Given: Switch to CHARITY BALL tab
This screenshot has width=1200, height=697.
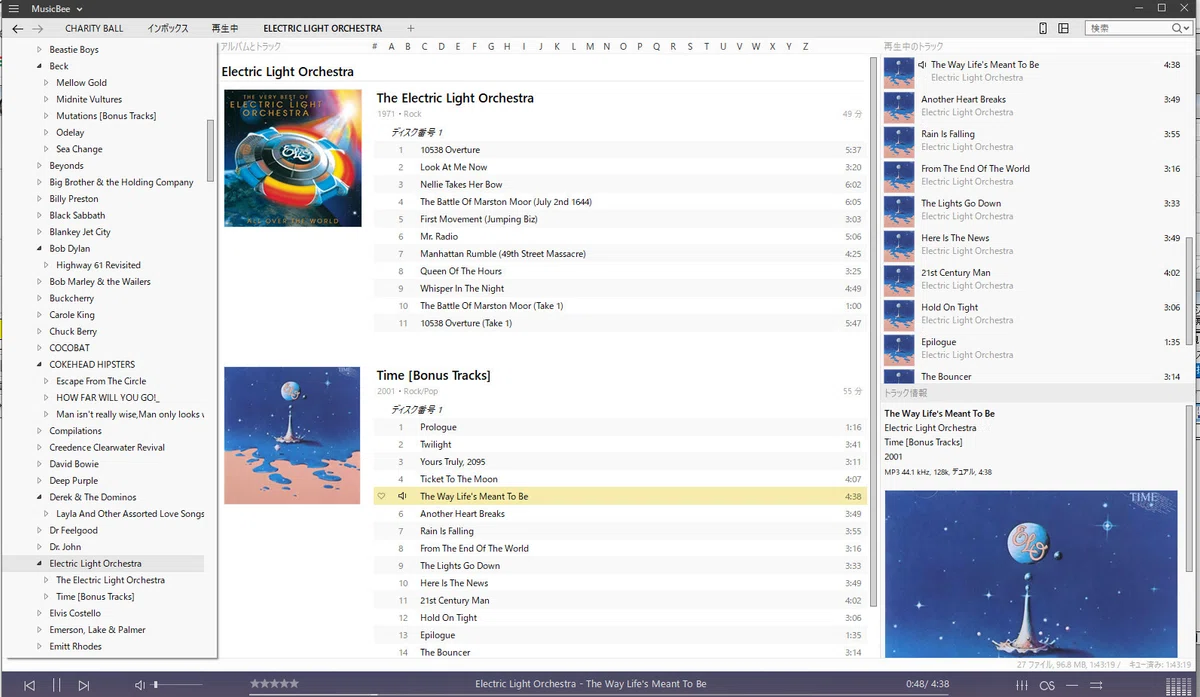Looking at the screenshot, I should pyautogui.click(x=94, y=29).
